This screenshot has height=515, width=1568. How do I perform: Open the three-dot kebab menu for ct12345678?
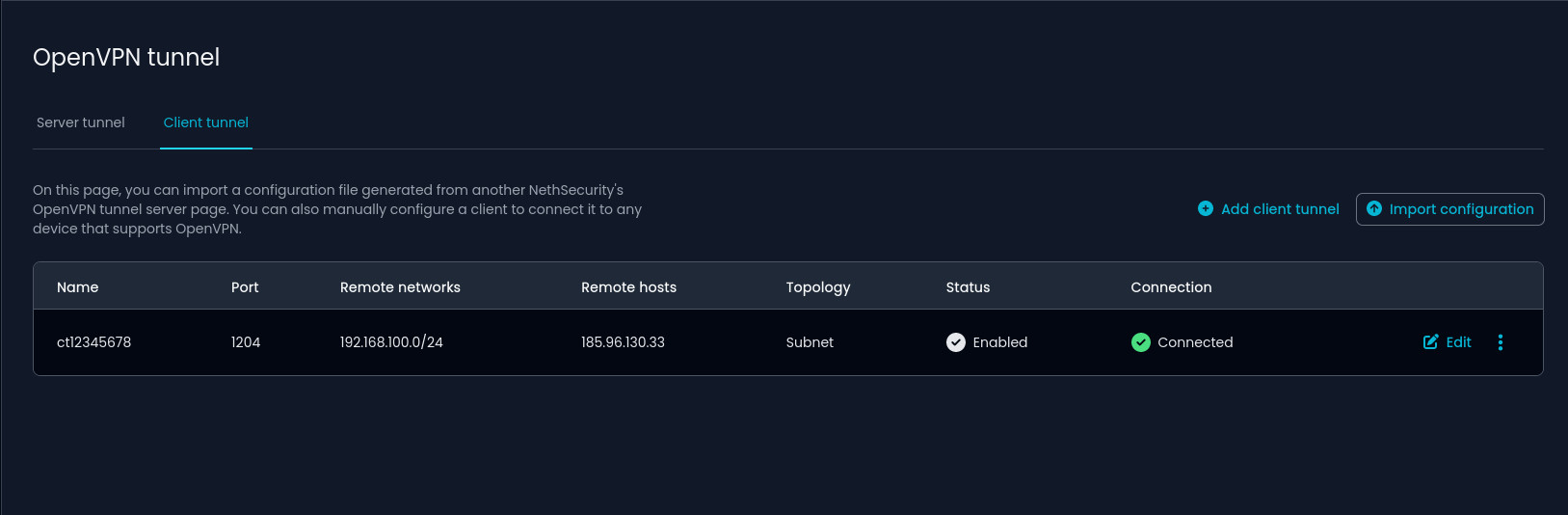[1501, 342]
